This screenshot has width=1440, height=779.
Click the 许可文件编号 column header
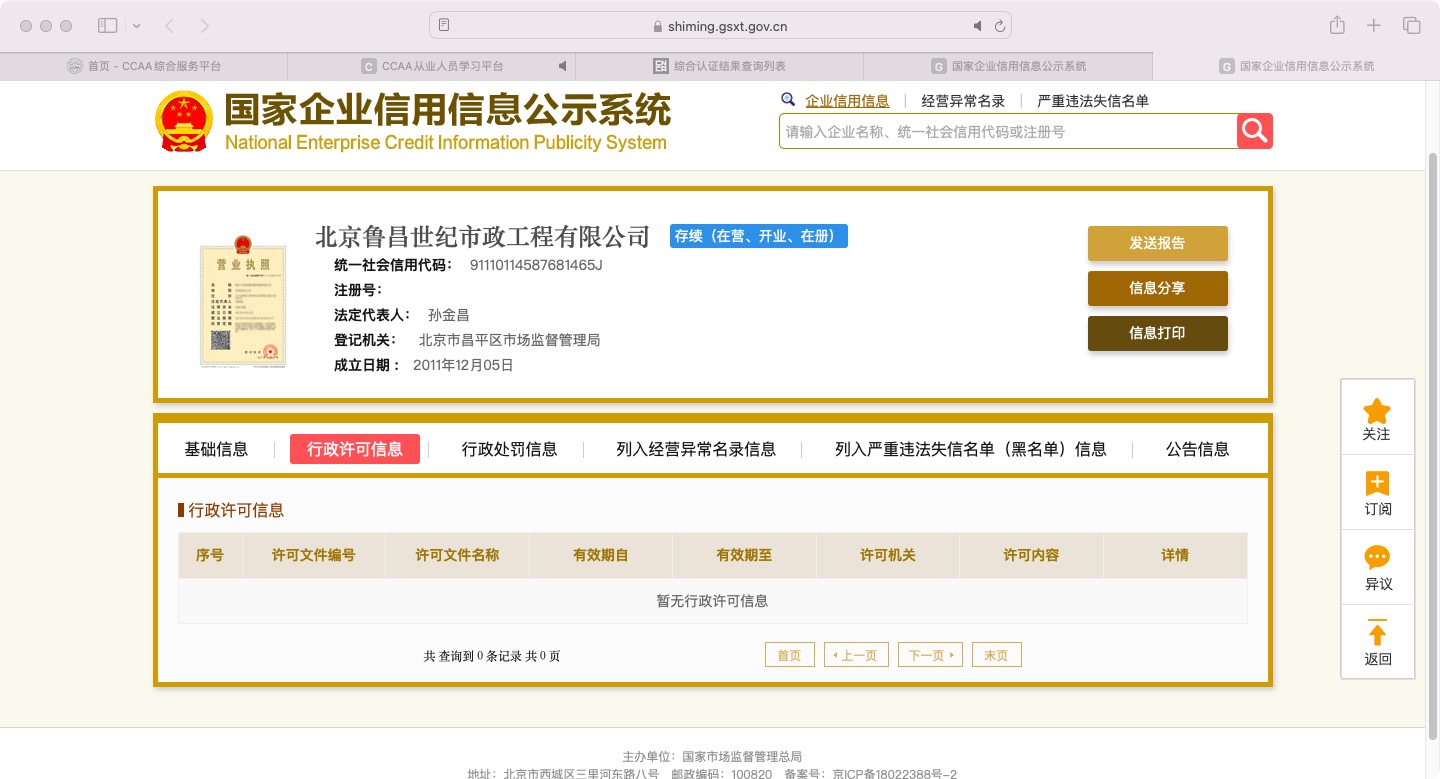click(314, 555)
